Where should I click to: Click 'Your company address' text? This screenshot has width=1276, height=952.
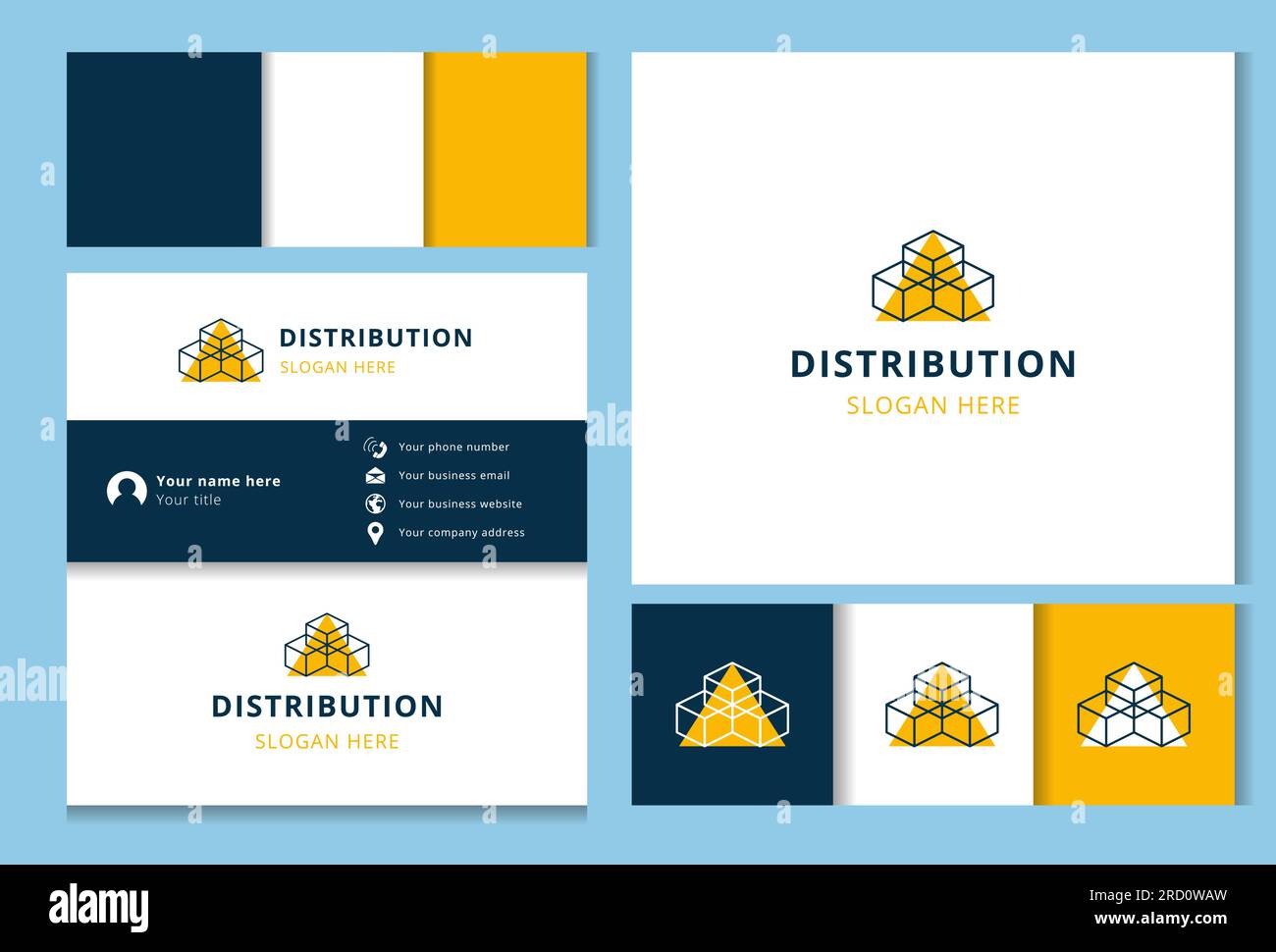[x=461, y=533]
